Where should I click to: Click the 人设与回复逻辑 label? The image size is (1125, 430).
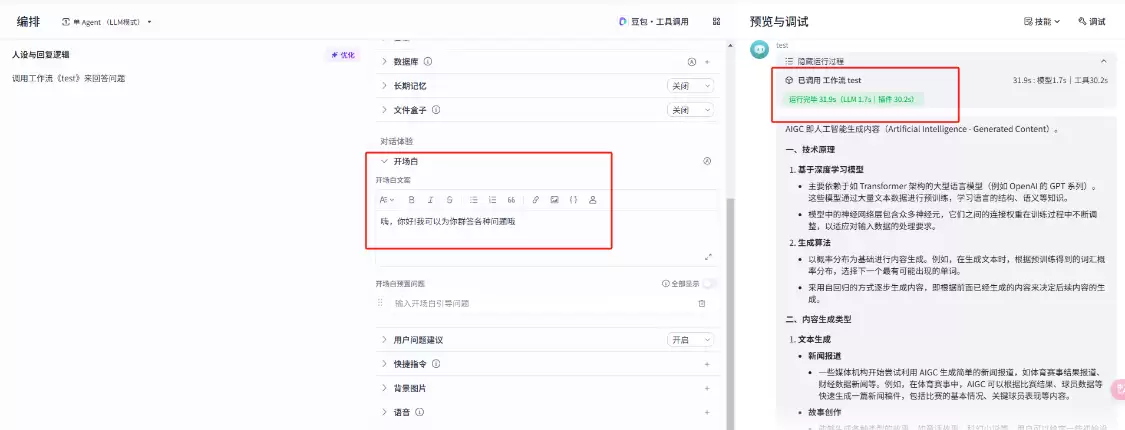pyautogui.click(x=41, y=55)
